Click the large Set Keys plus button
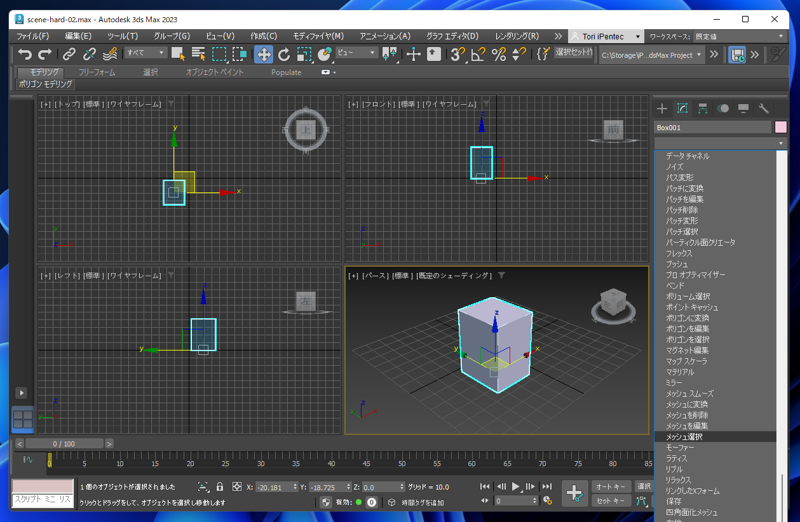 coord(575,493)
